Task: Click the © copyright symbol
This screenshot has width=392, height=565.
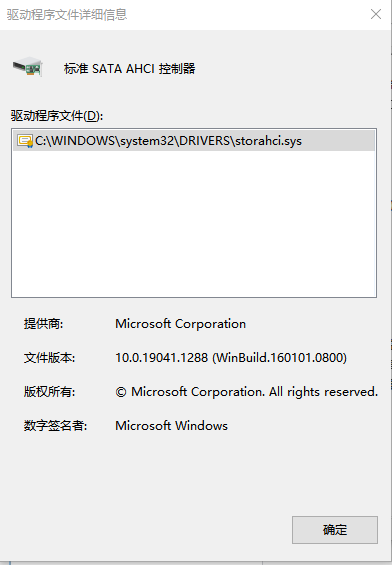Action: [x=121, y=392]
